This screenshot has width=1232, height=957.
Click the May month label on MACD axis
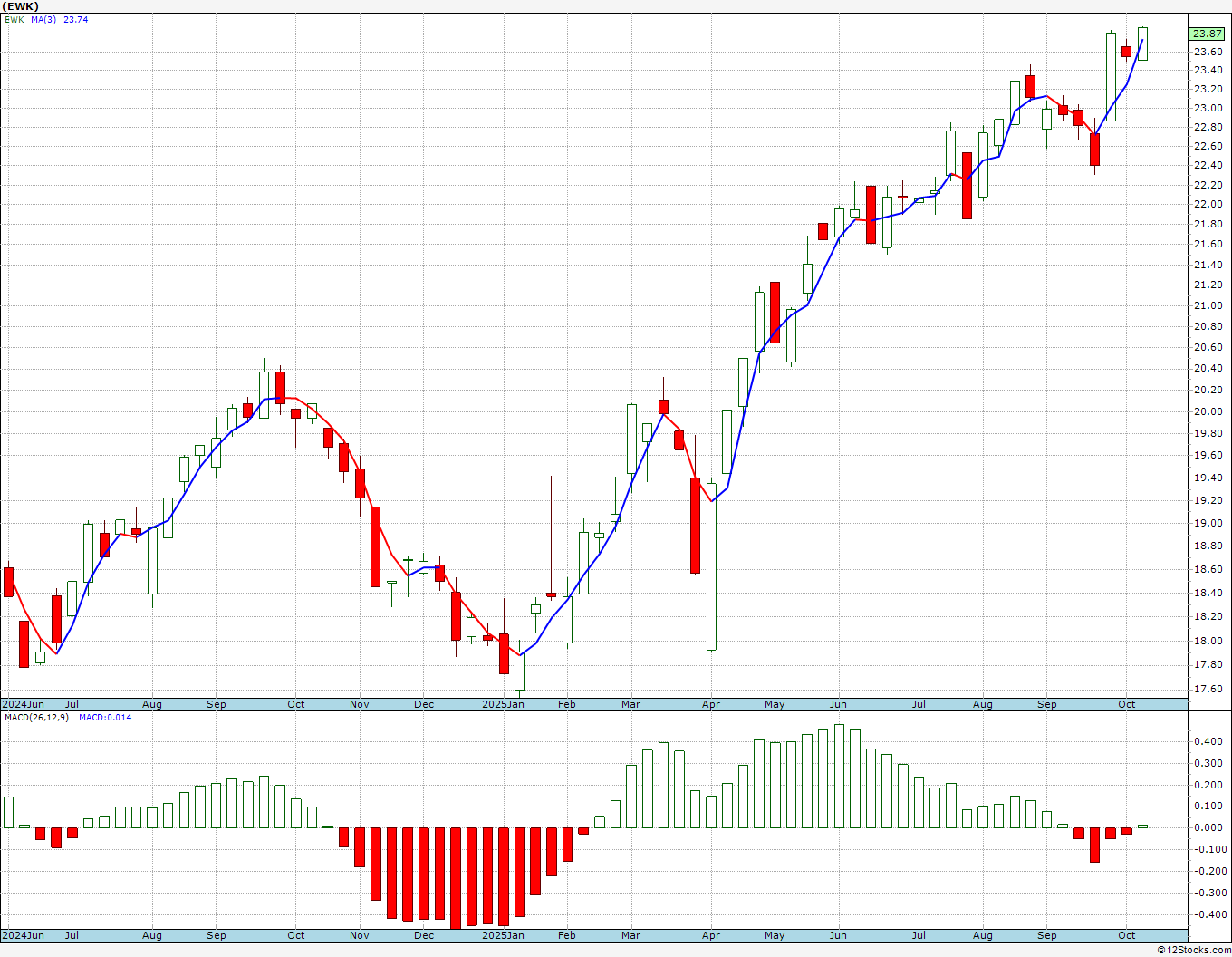point(775,935)
